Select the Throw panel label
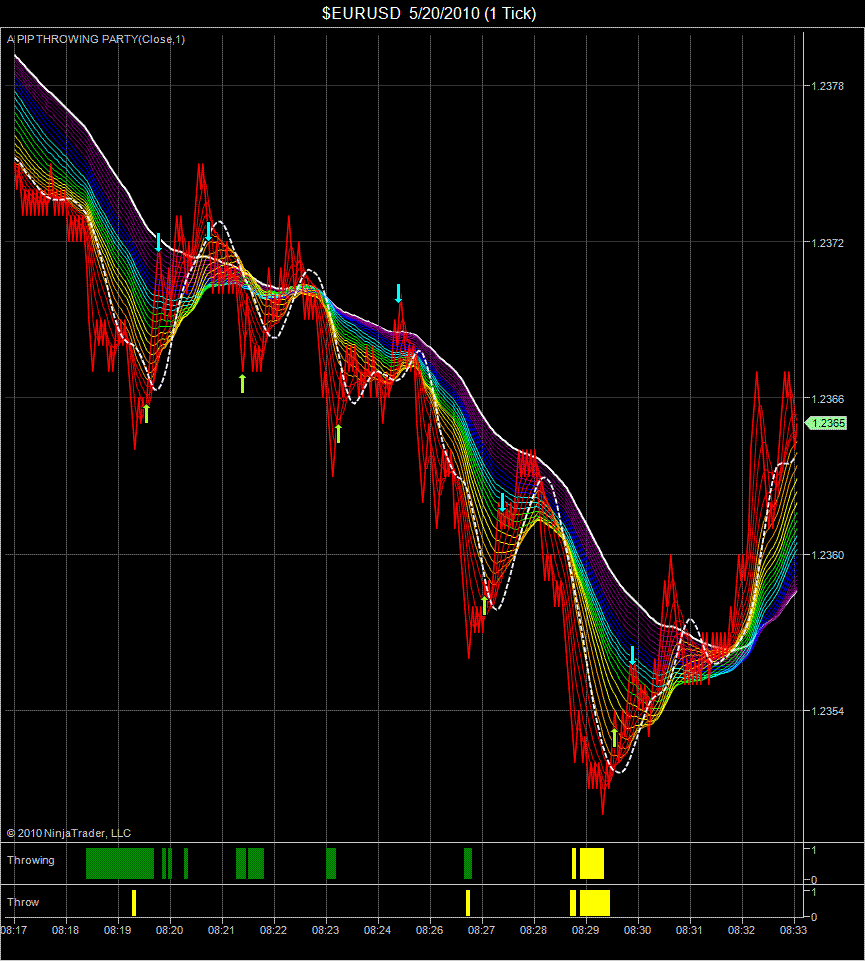The width and height of the screenshot is (865, 961). pos(23,902)
